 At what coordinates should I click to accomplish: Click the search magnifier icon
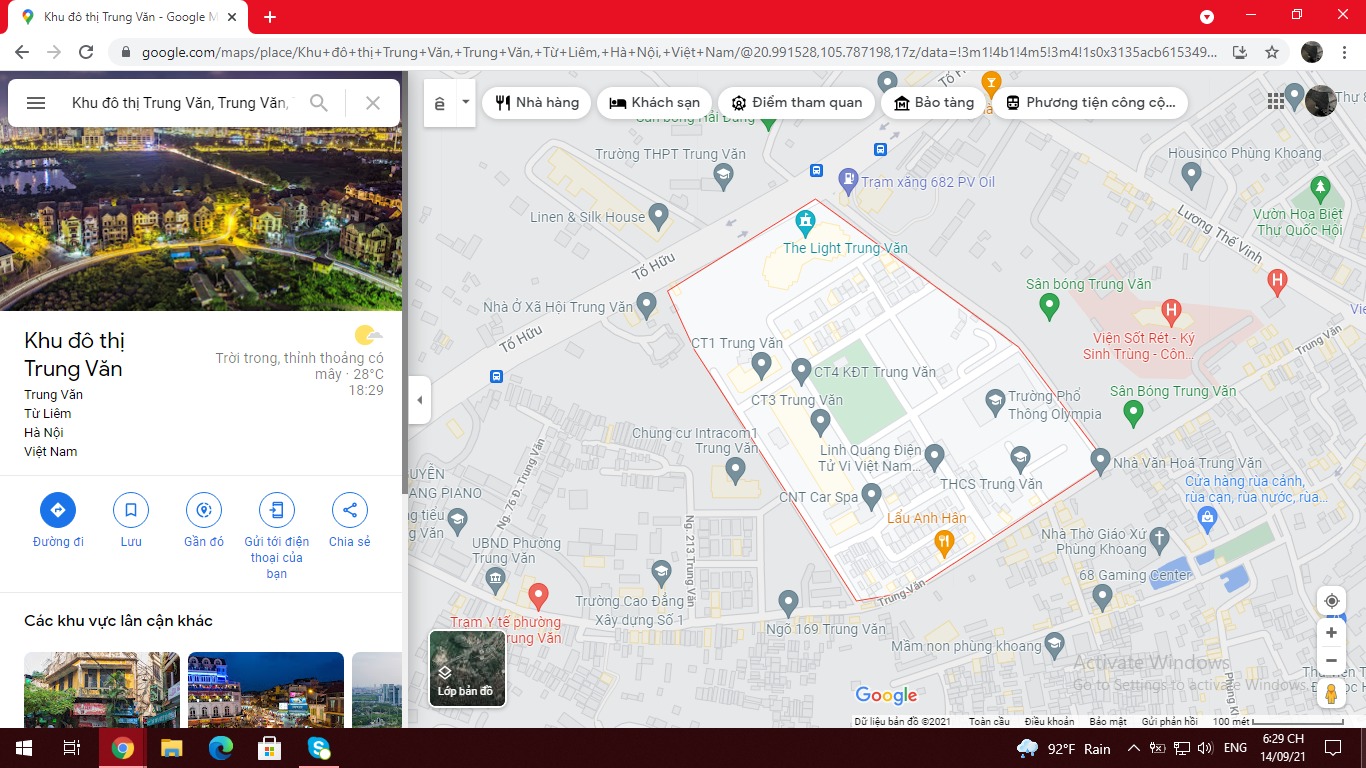[319, 103]
